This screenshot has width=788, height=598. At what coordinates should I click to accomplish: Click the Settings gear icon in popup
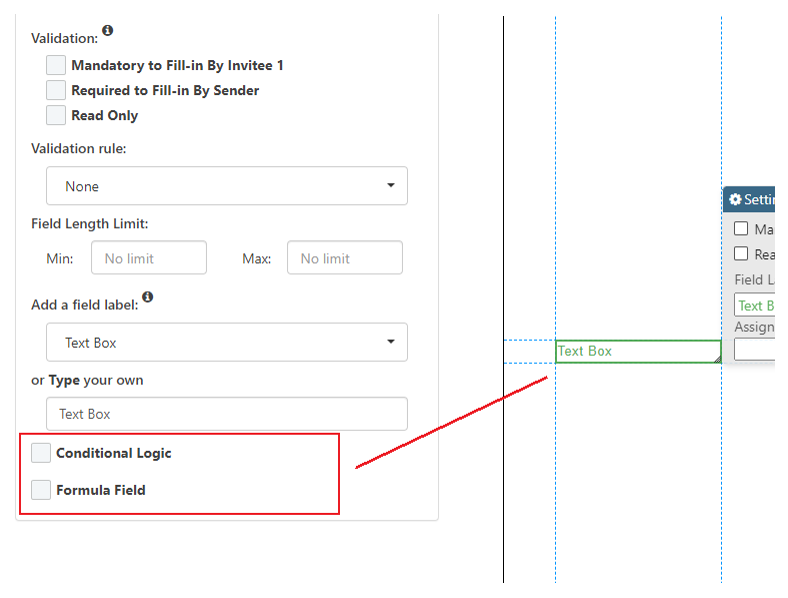[735, 200]
